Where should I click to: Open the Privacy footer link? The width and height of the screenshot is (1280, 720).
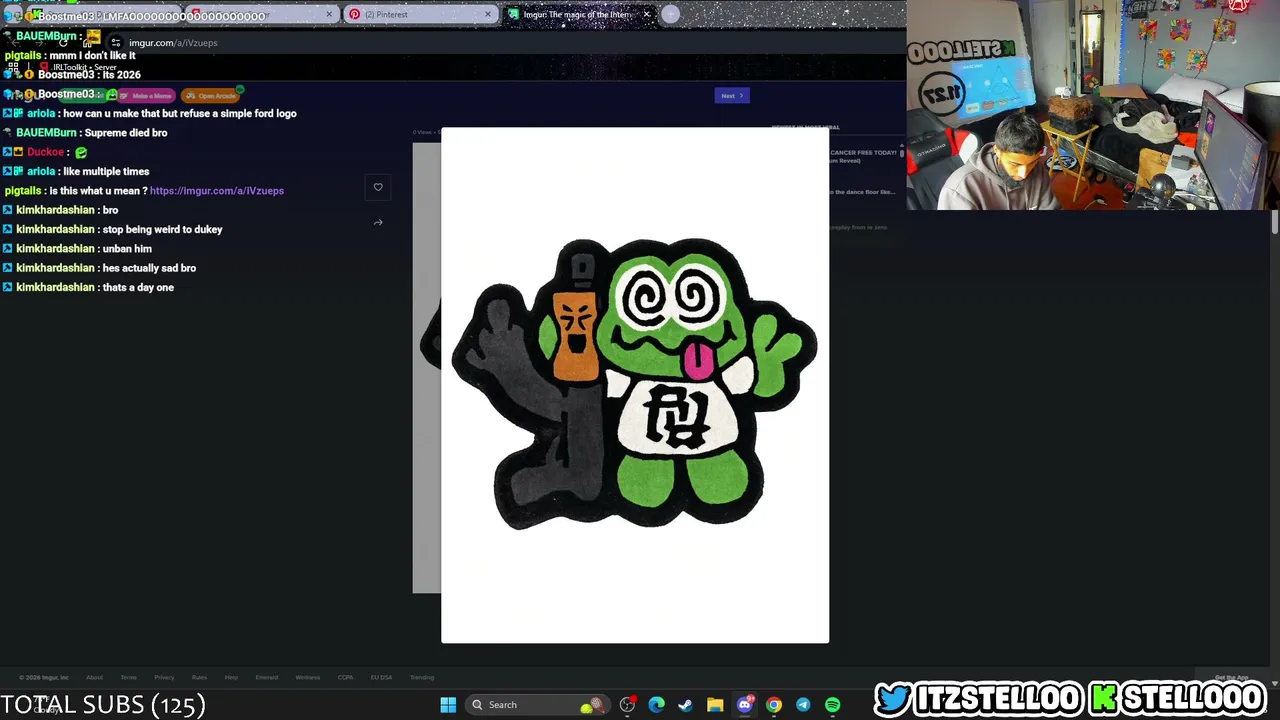(x=164, y=678)
